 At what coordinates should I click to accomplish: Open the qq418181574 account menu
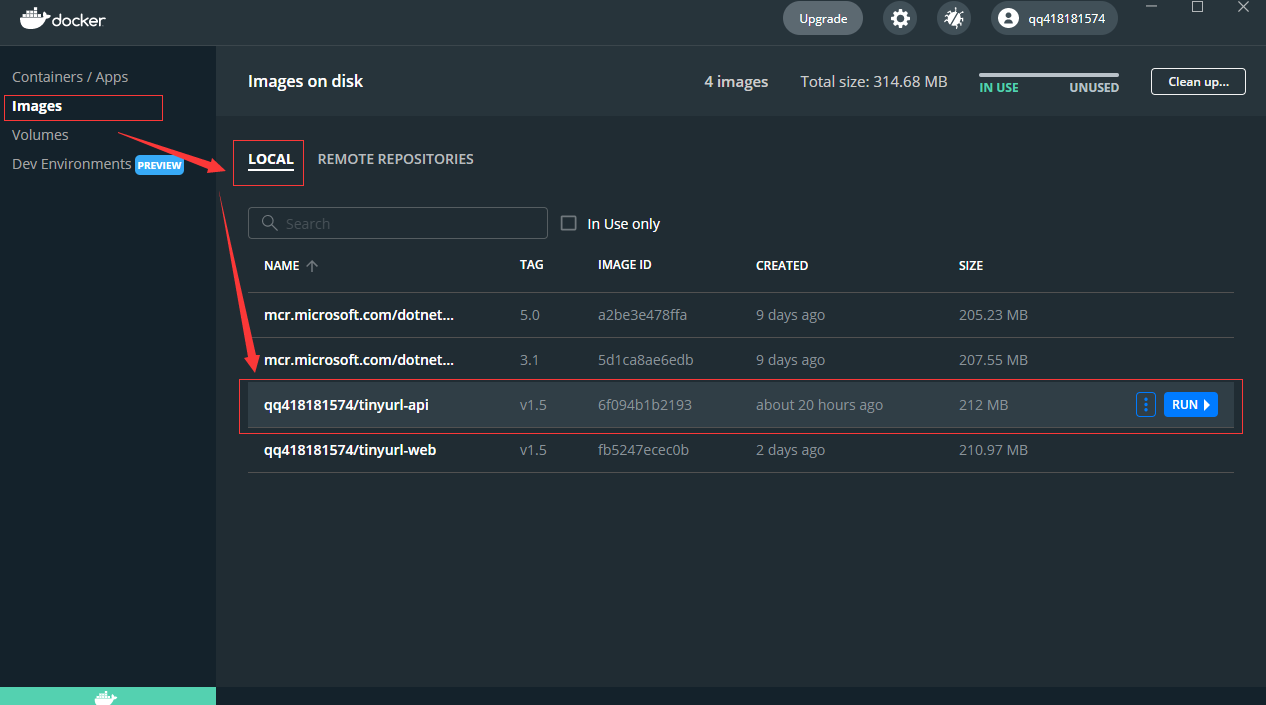click(x=1054, y=18)
